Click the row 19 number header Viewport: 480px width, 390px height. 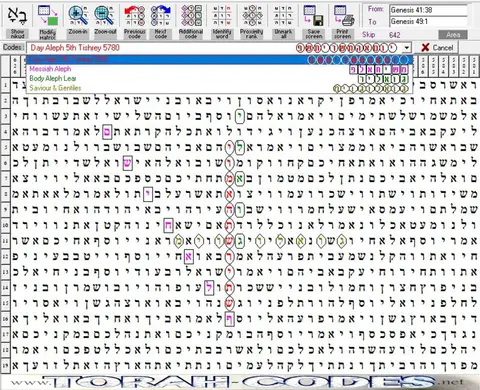[x=5, y=365]
